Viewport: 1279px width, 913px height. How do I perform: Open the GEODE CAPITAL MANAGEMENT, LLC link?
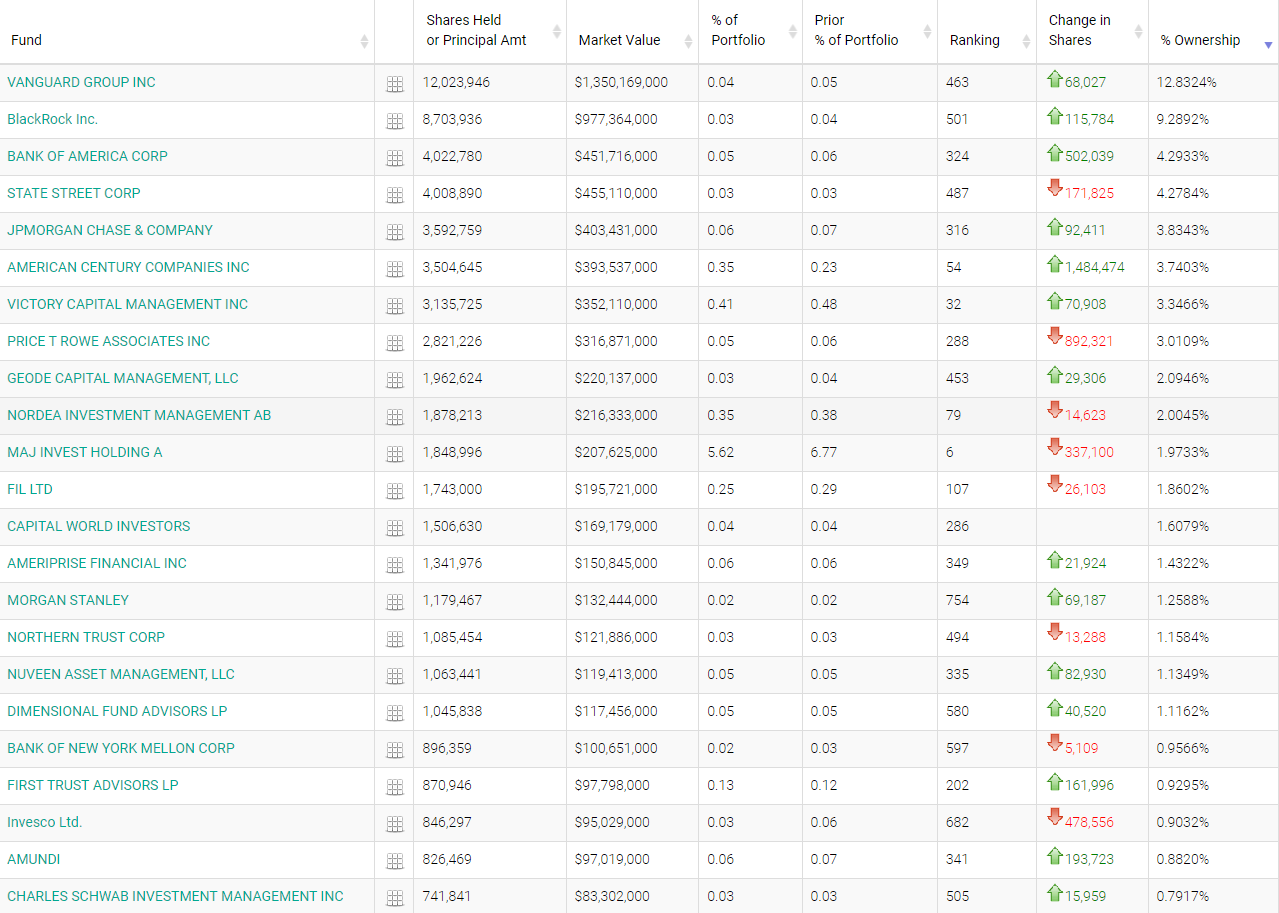tap(123, 378)
